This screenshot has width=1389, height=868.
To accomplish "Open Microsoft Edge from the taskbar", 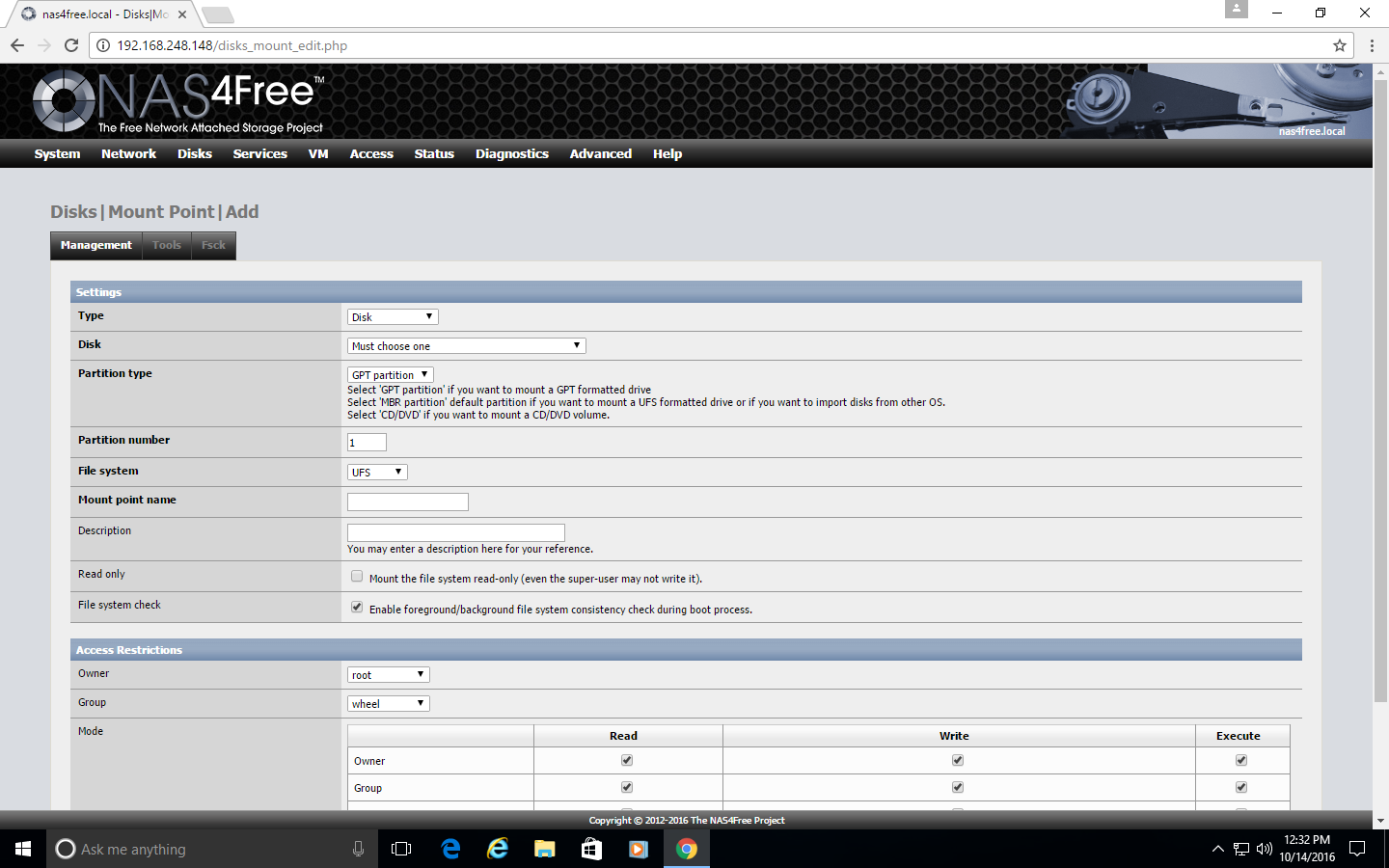I will 450,849.
